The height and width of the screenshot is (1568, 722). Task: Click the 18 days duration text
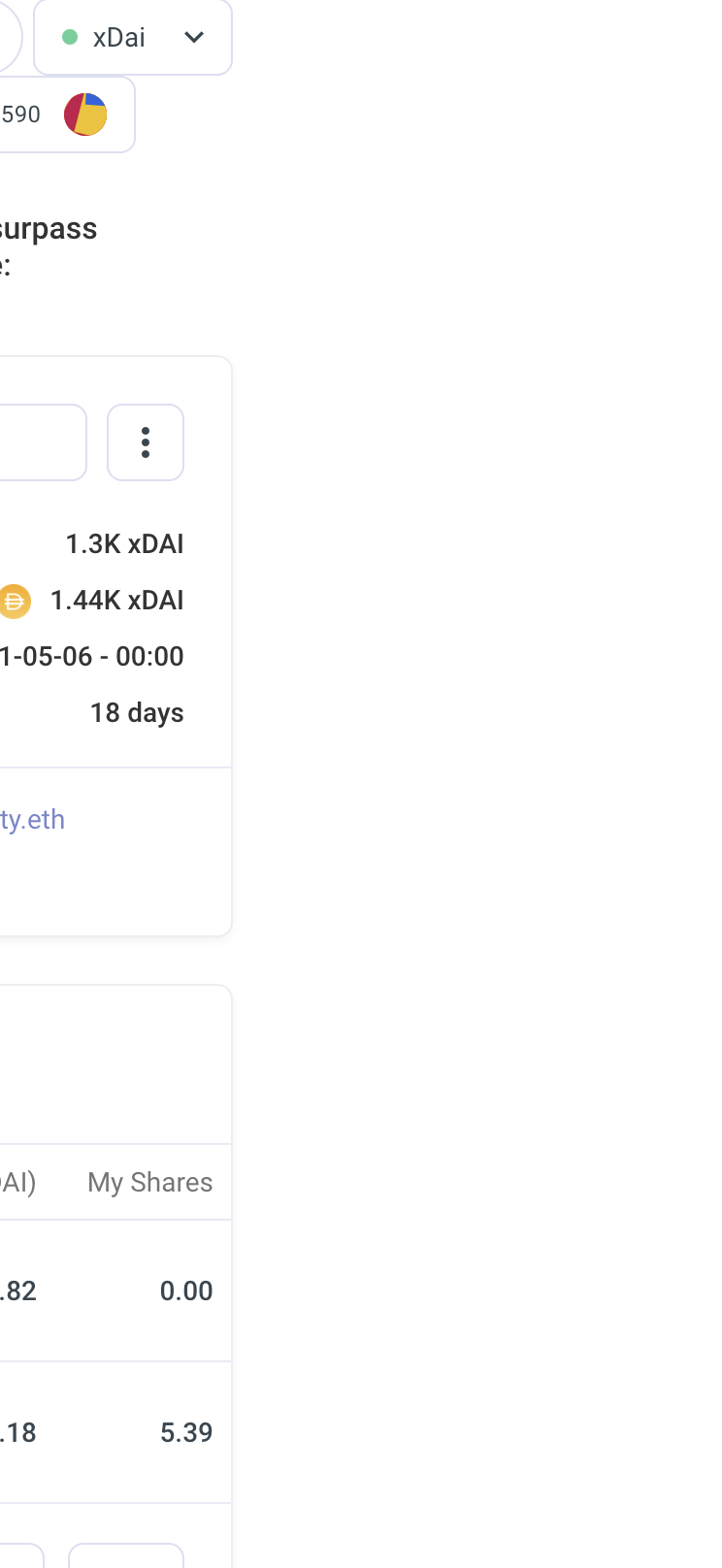(137, 713)
